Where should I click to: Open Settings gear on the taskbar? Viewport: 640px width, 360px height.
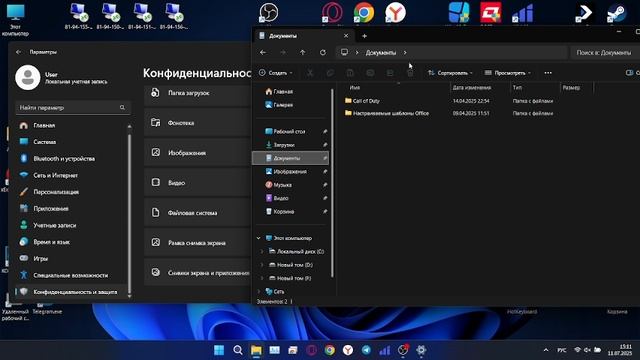421,350
